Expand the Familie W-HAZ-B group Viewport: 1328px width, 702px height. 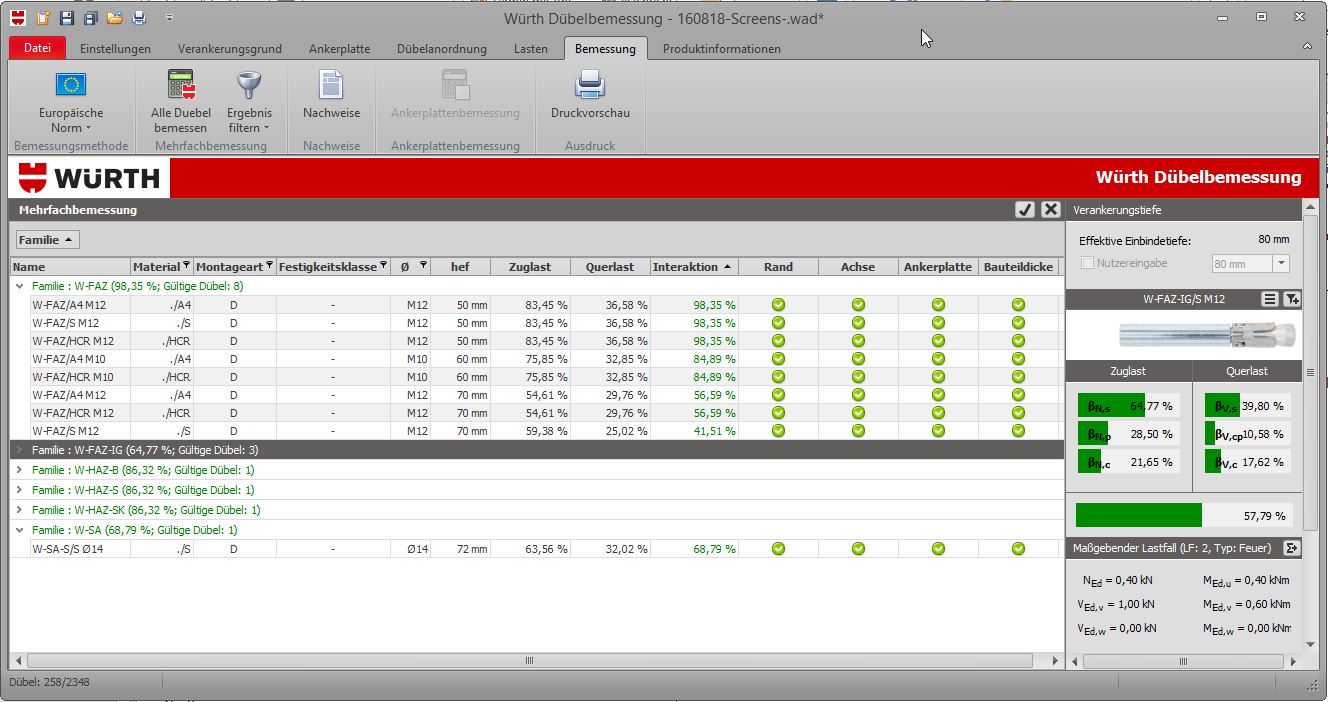click(19, 470)
